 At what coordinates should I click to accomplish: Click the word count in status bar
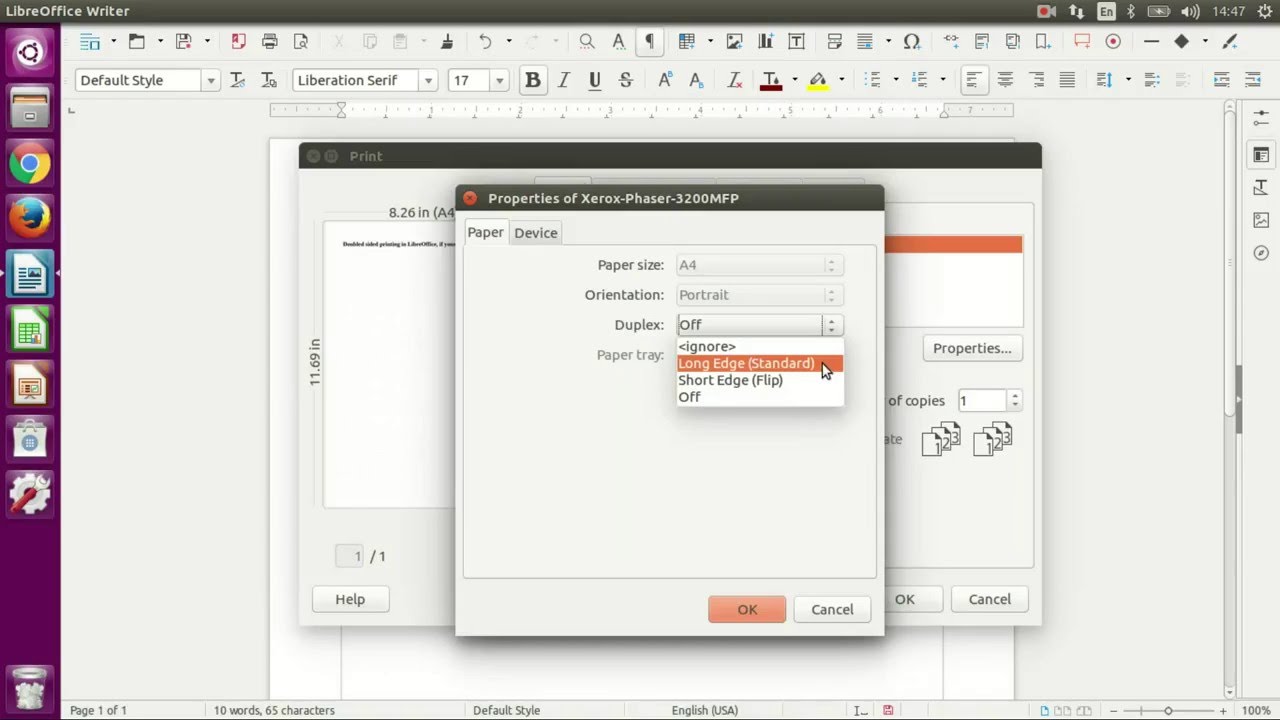(x=274, y=710)
